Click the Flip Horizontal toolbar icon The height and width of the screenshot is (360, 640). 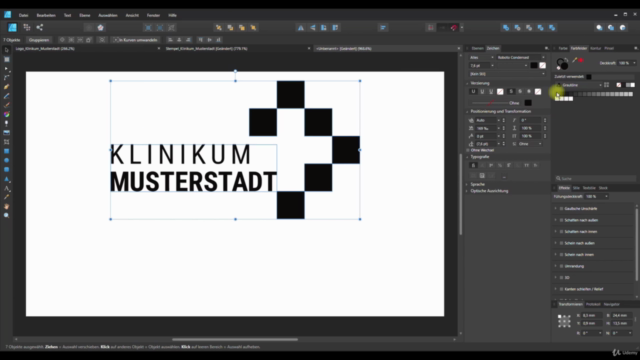click(x=301, y=28)
